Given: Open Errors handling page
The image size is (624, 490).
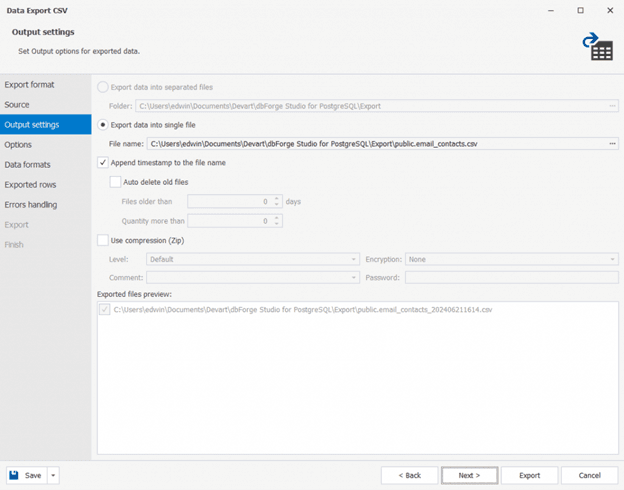Looking at the screenshot, I should point(31,205).
